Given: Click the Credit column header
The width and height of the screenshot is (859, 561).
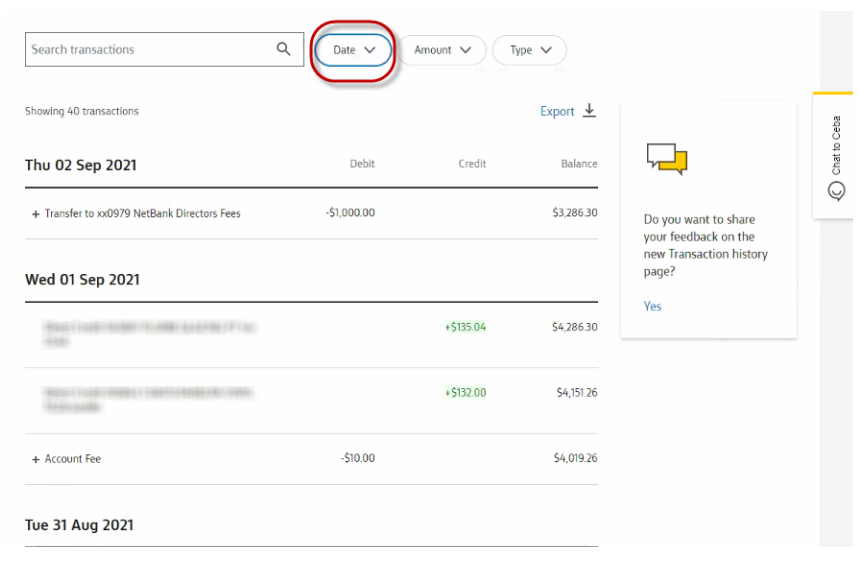Looking at the screenshot, I should coord(472,164).
